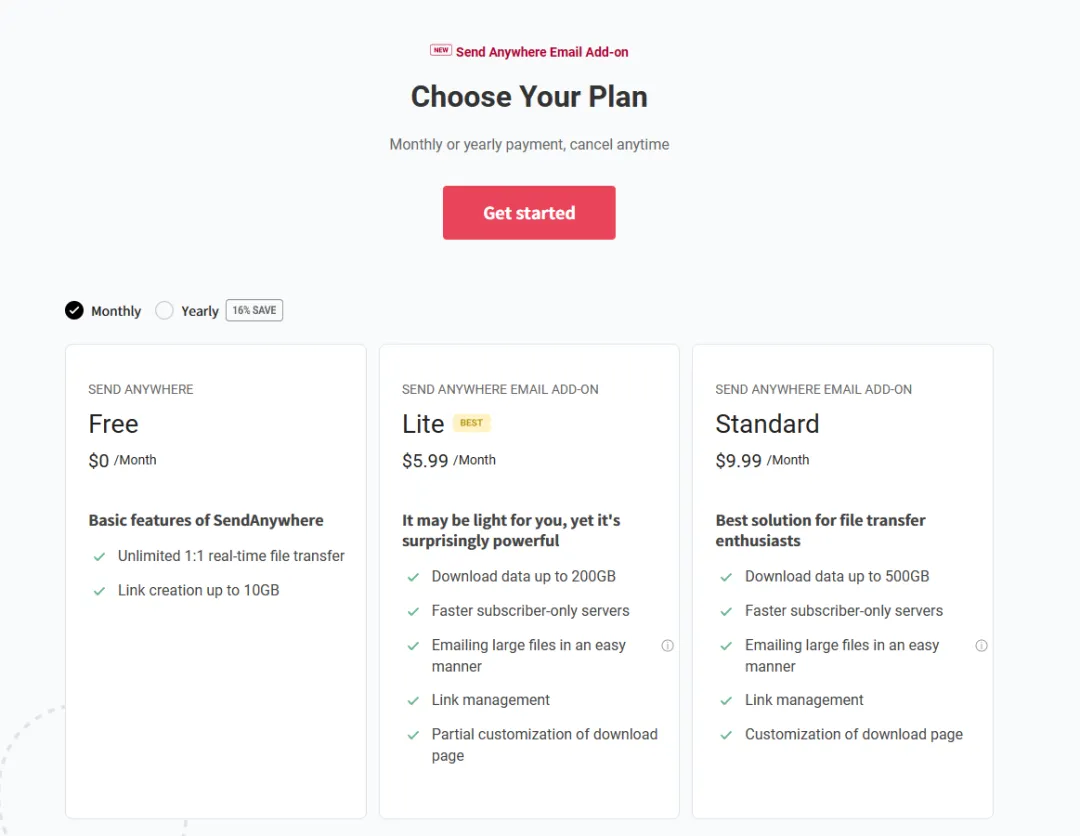Screen dimensions: 1080x836
Task: Select the Monthly billing option
Action: click(75, 310)
